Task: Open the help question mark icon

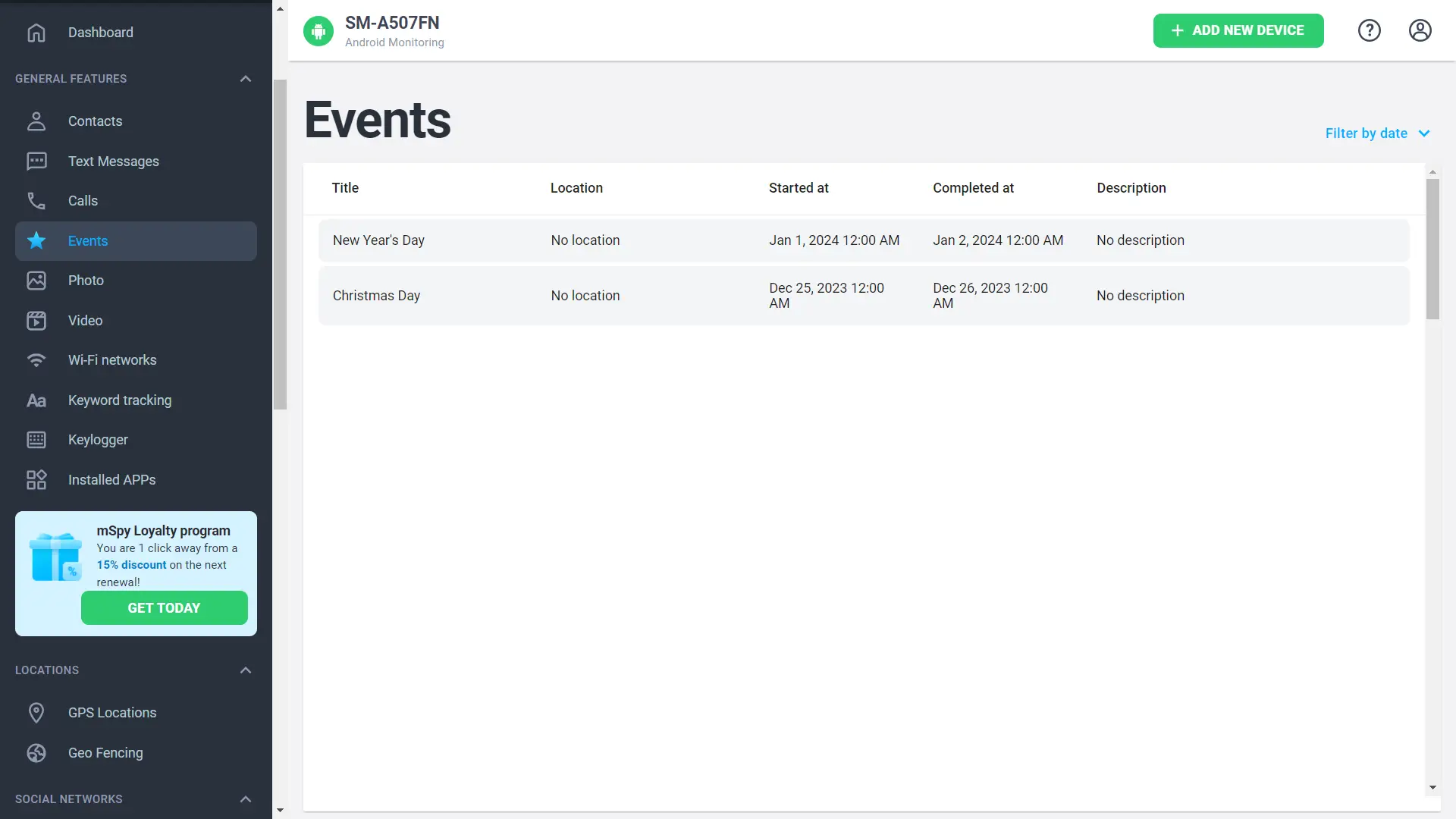Action: pos(1370,30)
